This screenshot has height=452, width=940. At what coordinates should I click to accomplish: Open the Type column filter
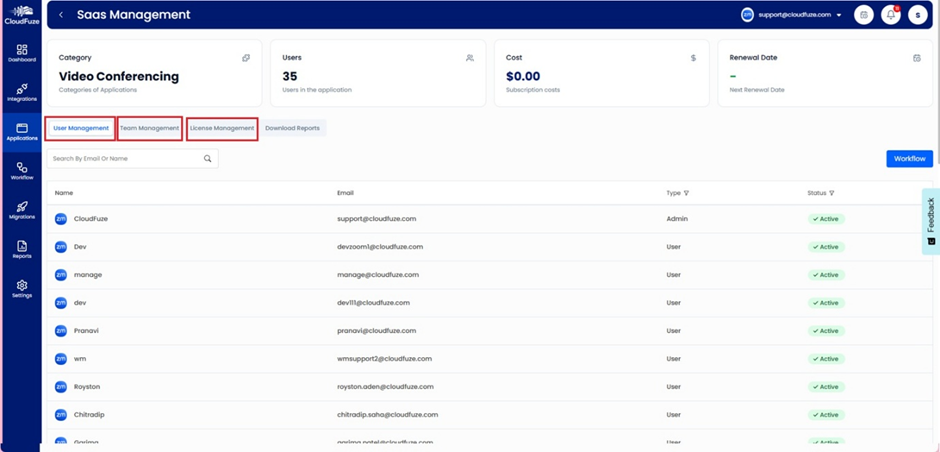click(x=686, y=193)
